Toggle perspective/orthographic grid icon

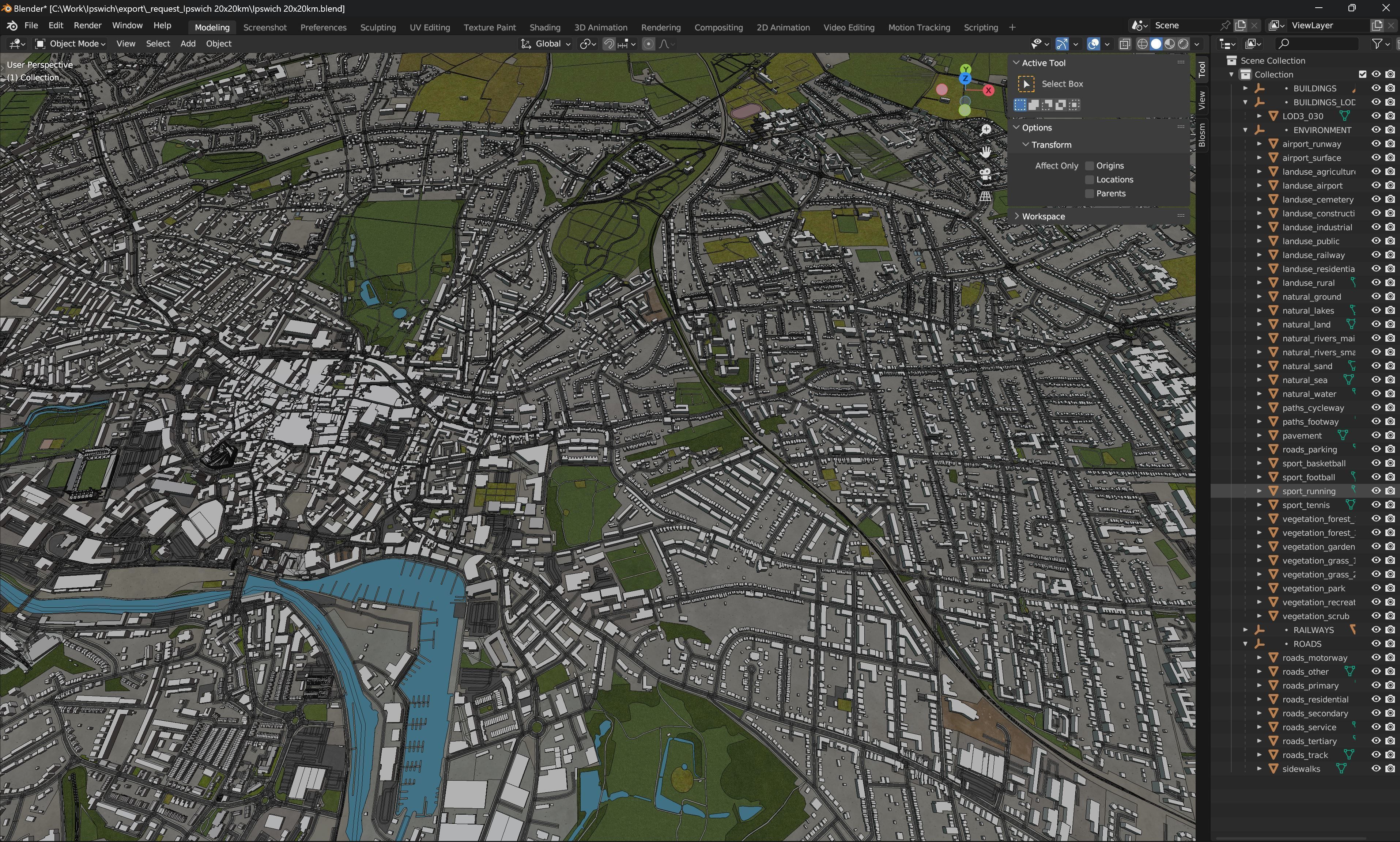(986, 196)
